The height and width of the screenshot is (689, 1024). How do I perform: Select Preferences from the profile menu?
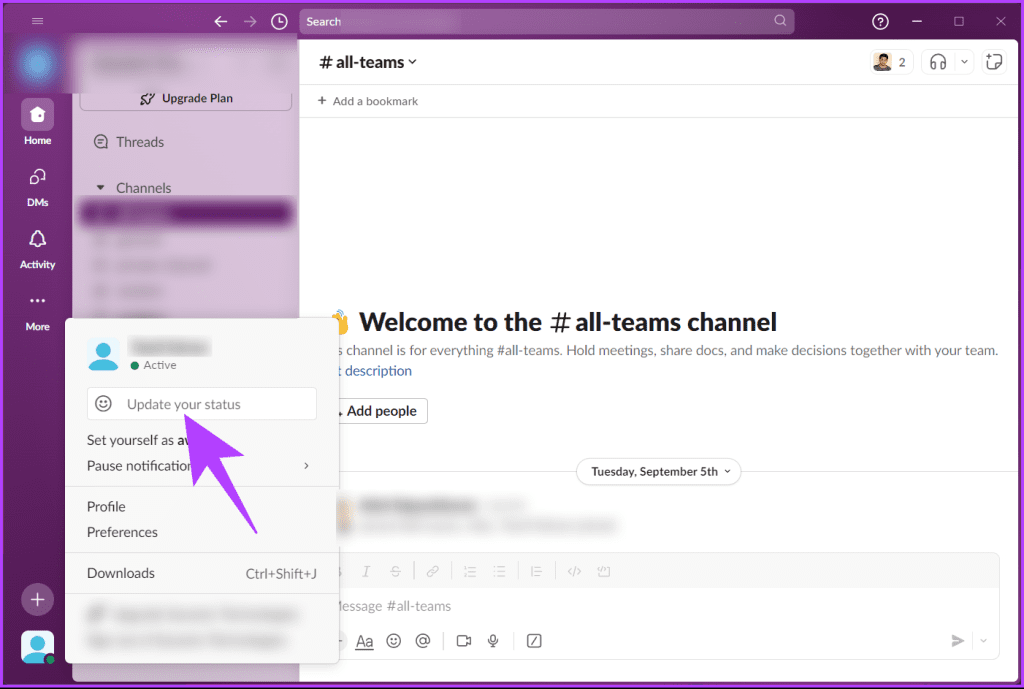click(122, 532)
